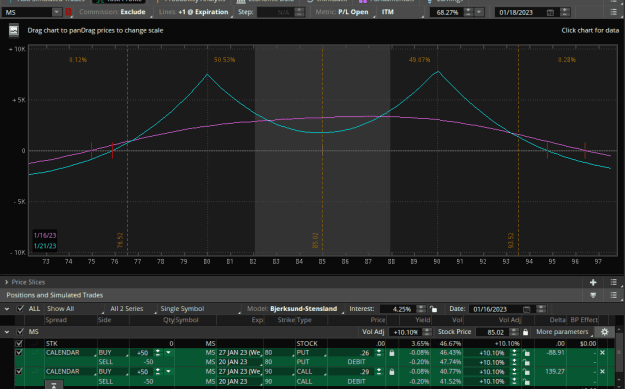Click the P/L Open metric selector
Image resolution: width=625 pixels, height=389 pixels.
353,12
